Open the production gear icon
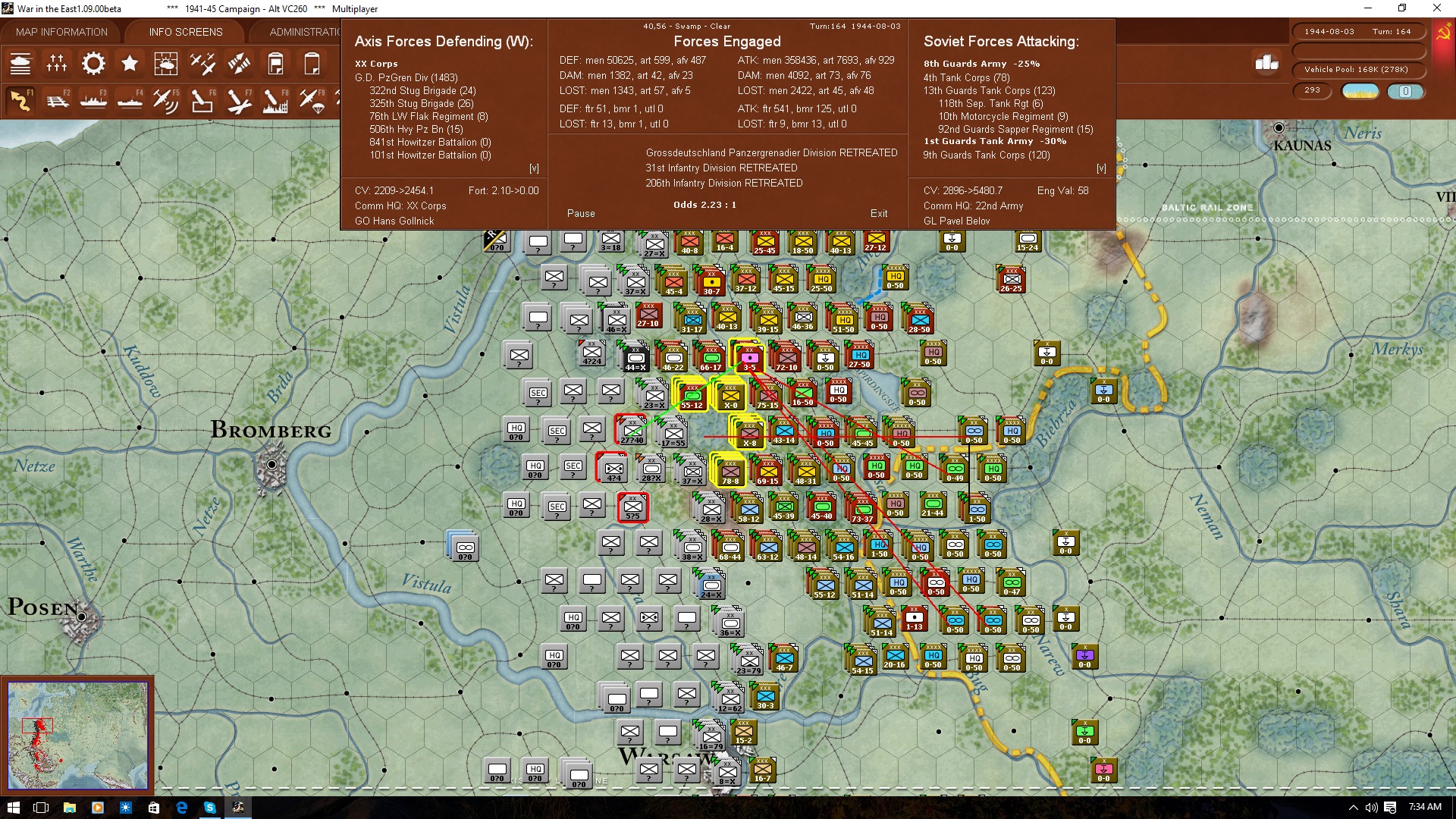Image resolution: width=1456 pixels, height=819 pixels. point(93,64)
